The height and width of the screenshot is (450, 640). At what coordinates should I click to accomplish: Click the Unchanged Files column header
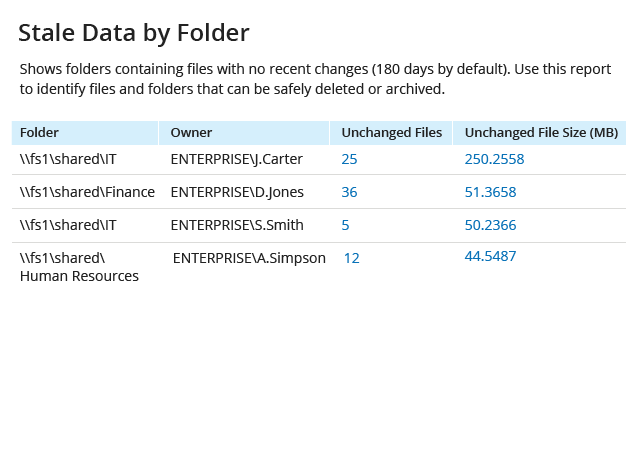tap(391, 133)
